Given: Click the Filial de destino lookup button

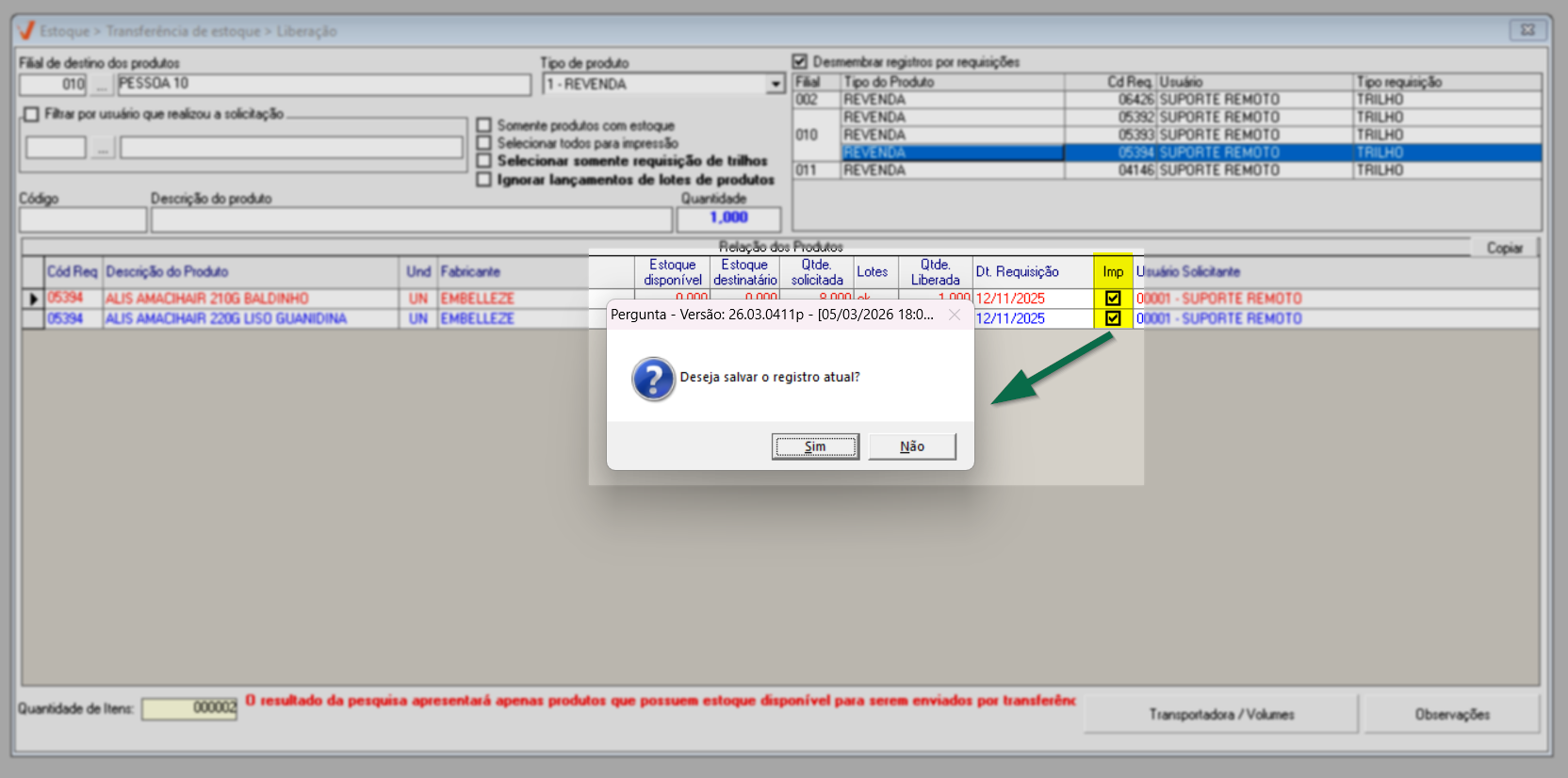Looking at the screenshot, I should click(x=102, y=85).
